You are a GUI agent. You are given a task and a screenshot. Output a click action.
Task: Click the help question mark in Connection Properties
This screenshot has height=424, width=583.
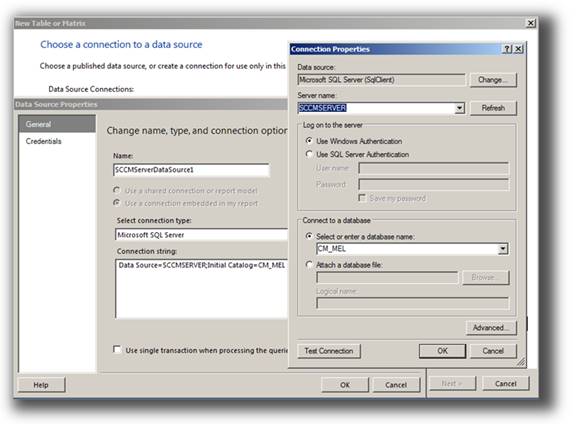pyautogui.click(x=507, y=49)
